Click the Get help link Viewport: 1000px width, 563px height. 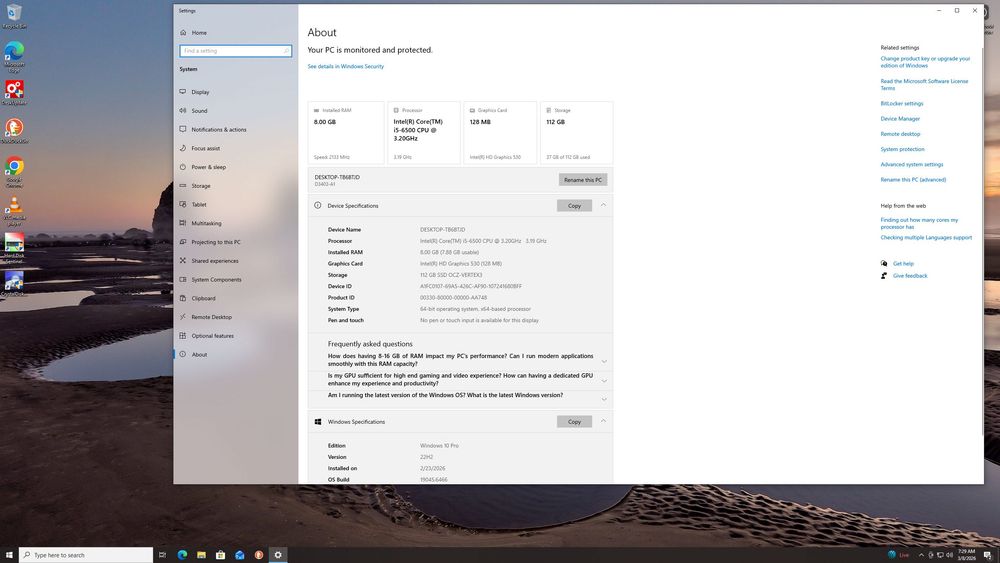tap(903, 263)
